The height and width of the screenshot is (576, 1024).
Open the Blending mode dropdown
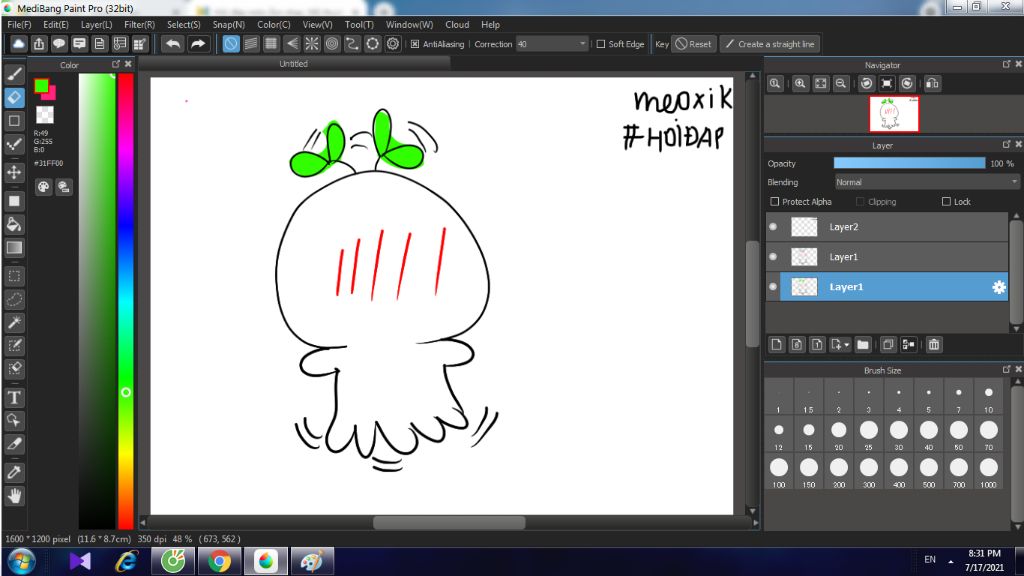pyautogui.click(x=926, y=182)
